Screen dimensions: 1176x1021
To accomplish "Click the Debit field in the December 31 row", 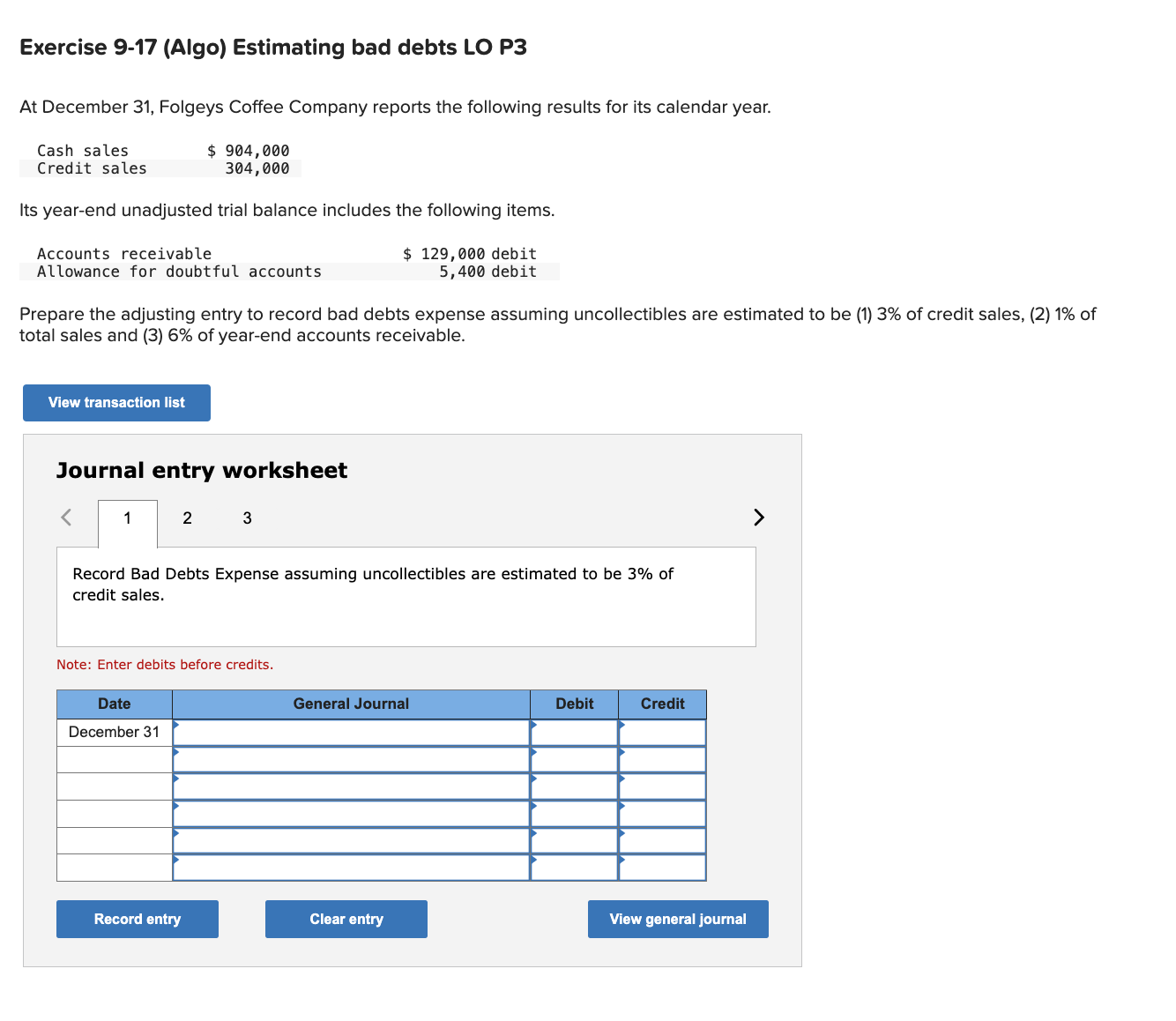I will [x=574, y=732].
